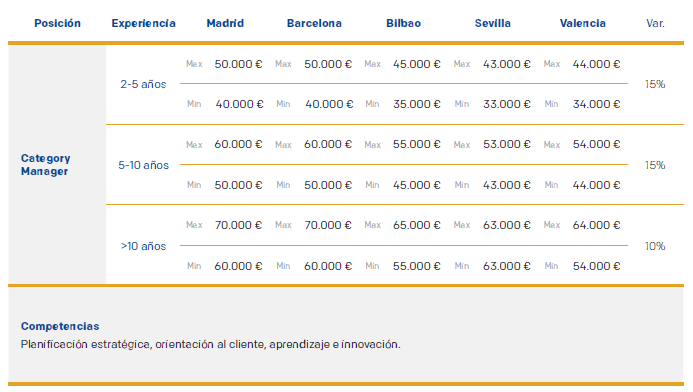
Task: Click the 2-5 años experience row label
Action: click(143, 84)
